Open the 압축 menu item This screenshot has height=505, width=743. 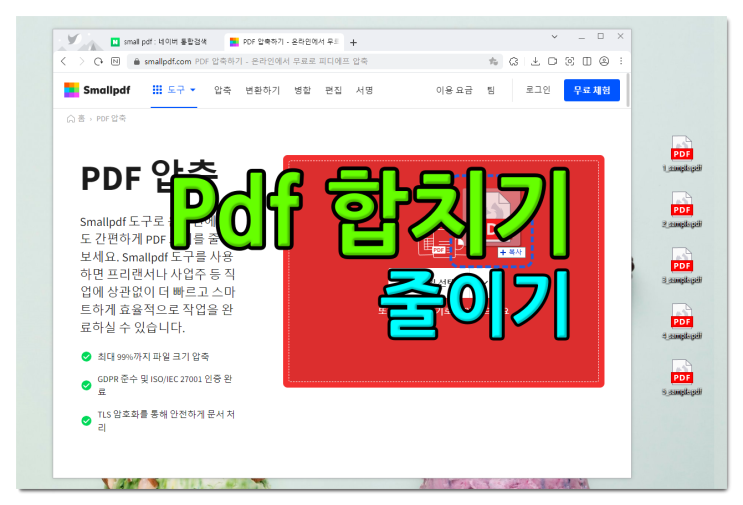(x=222, y=90)
